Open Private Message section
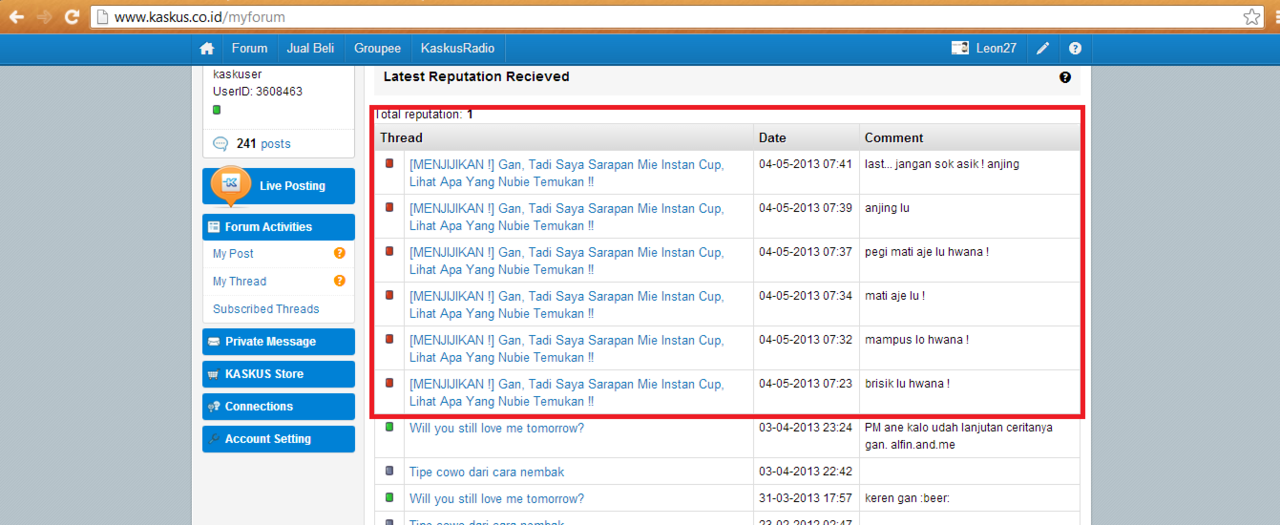Image resolution: width=1280 pixels, height=525 pixels. [270, 342]
